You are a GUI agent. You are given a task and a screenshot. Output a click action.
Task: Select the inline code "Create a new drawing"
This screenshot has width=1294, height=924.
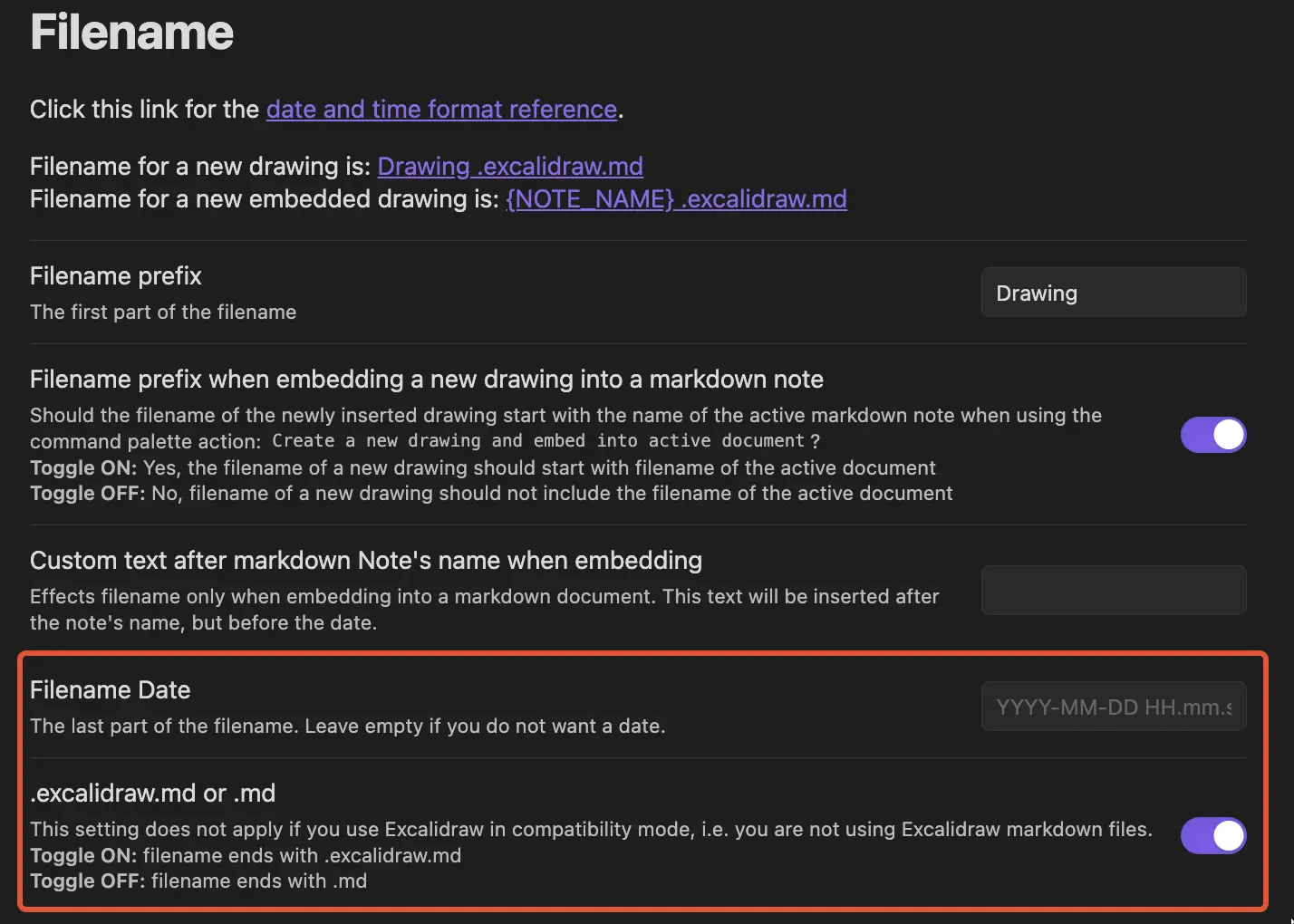coord(373,441)
